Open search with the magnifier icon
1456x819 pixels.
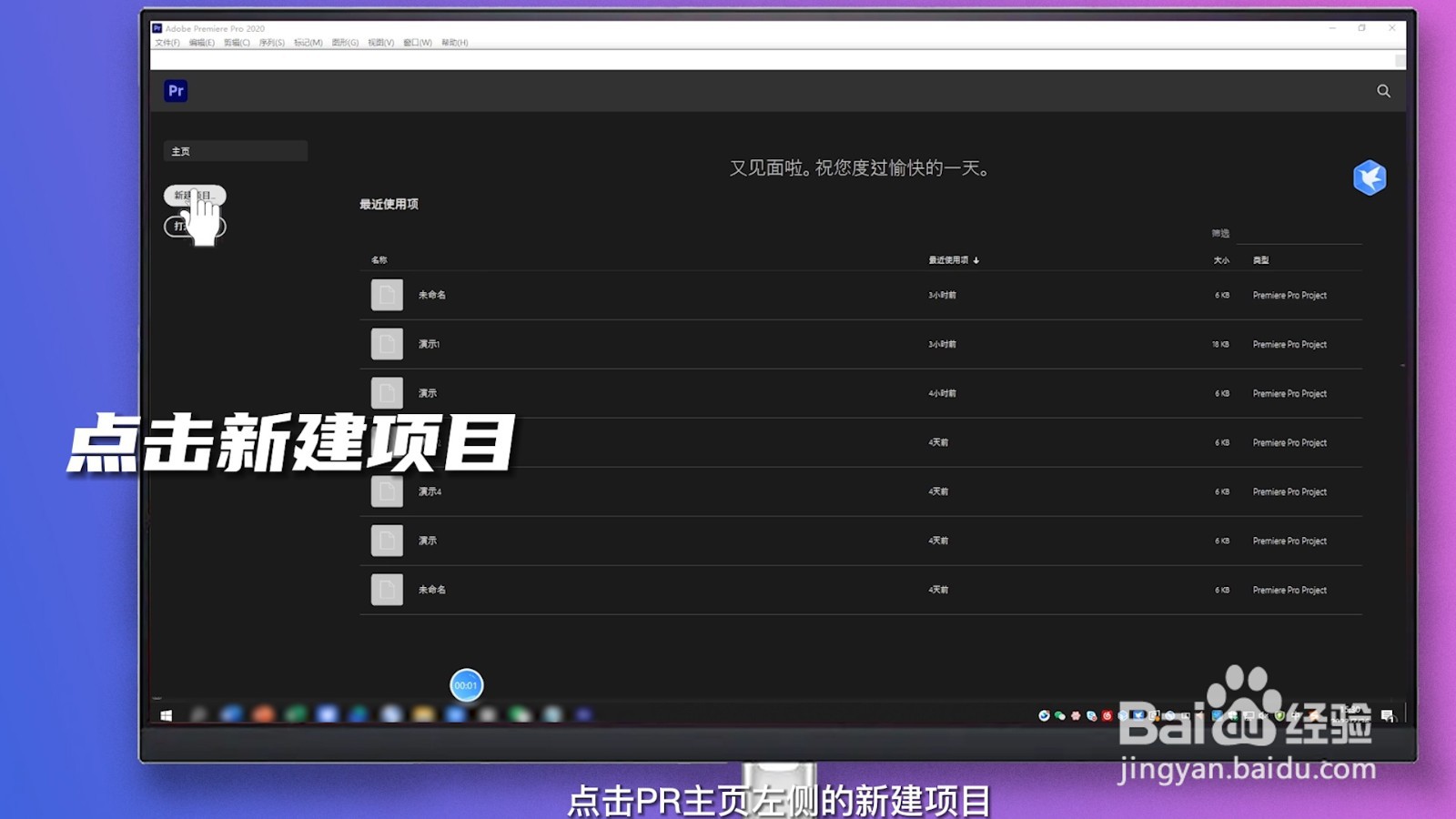click(1384, 91)
